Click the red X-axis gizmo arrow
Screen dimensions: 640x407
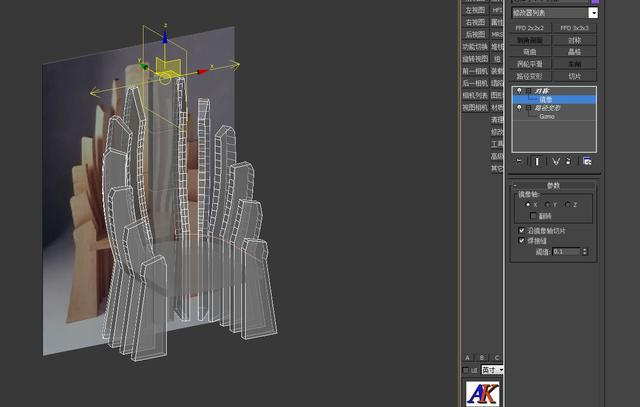203,71
